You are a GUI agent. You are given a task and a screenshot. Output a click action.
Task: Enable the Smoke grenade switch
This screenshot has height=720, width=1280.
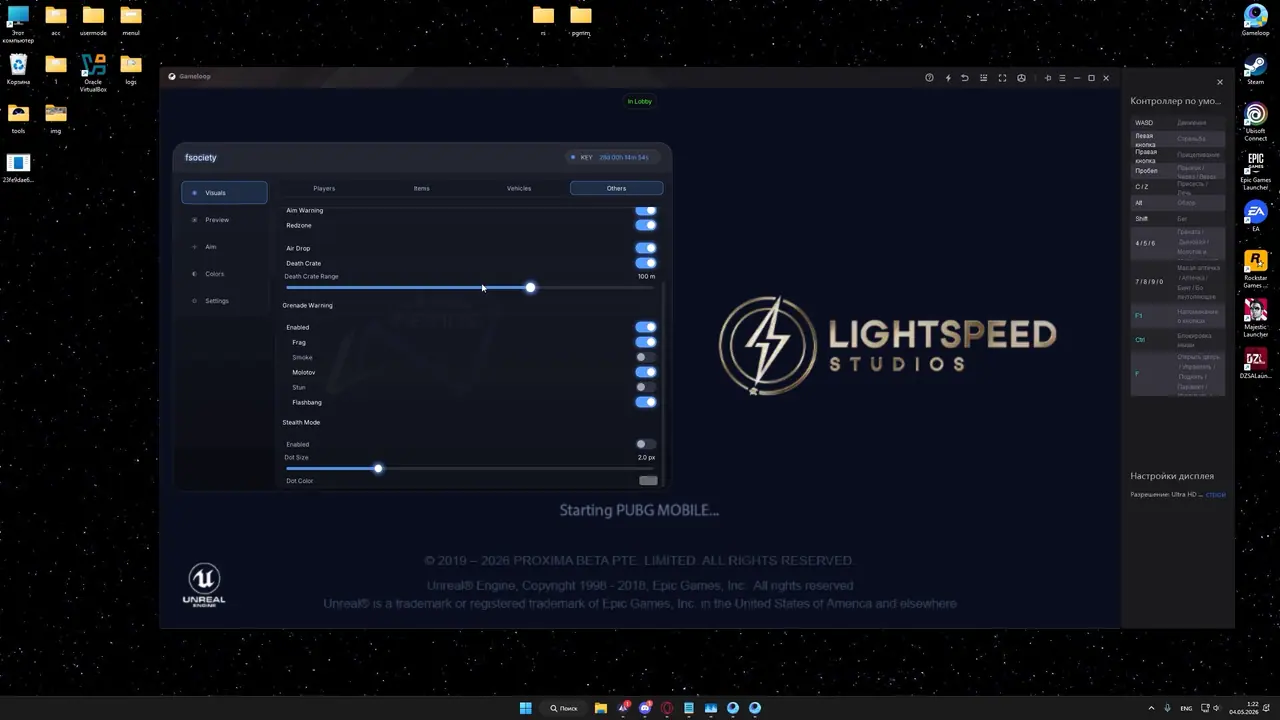pyautogui.click(x=646, y=357)
